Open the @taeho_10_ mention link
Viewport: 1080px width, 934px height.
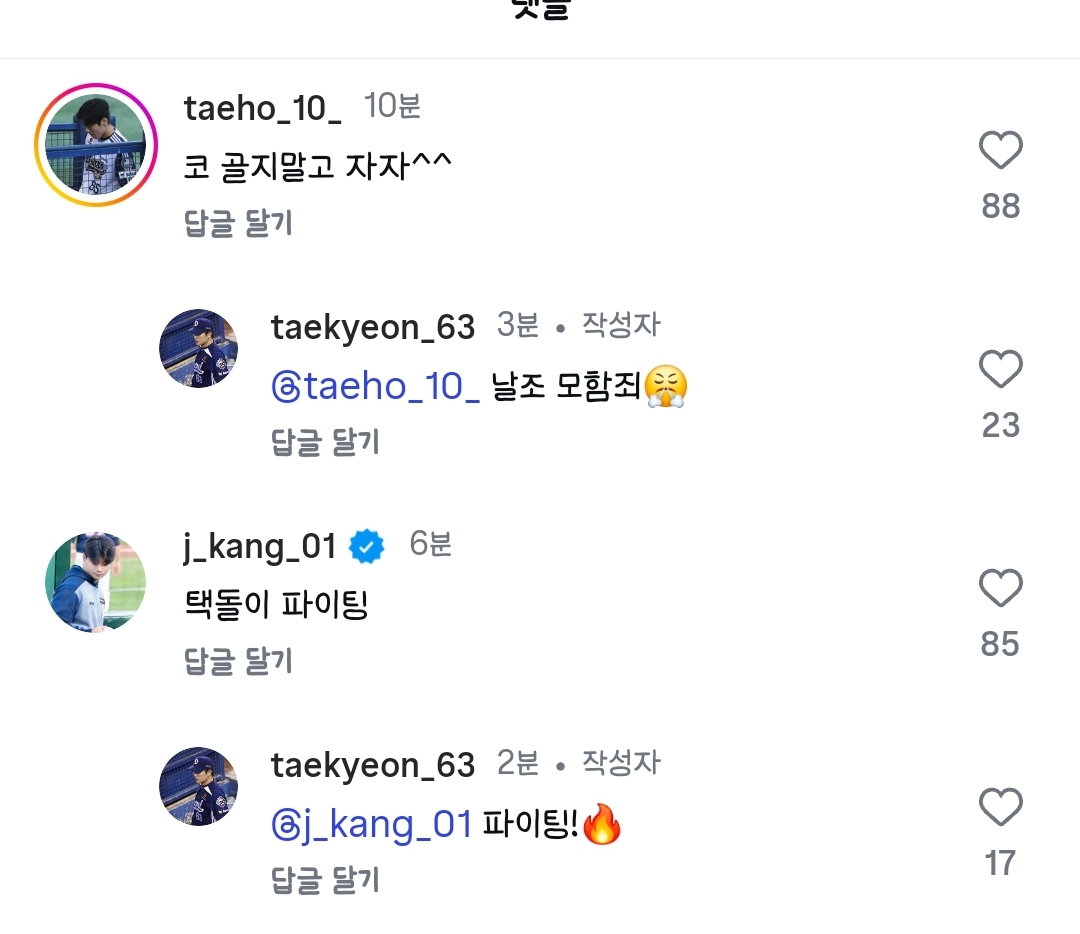[376, 386]
